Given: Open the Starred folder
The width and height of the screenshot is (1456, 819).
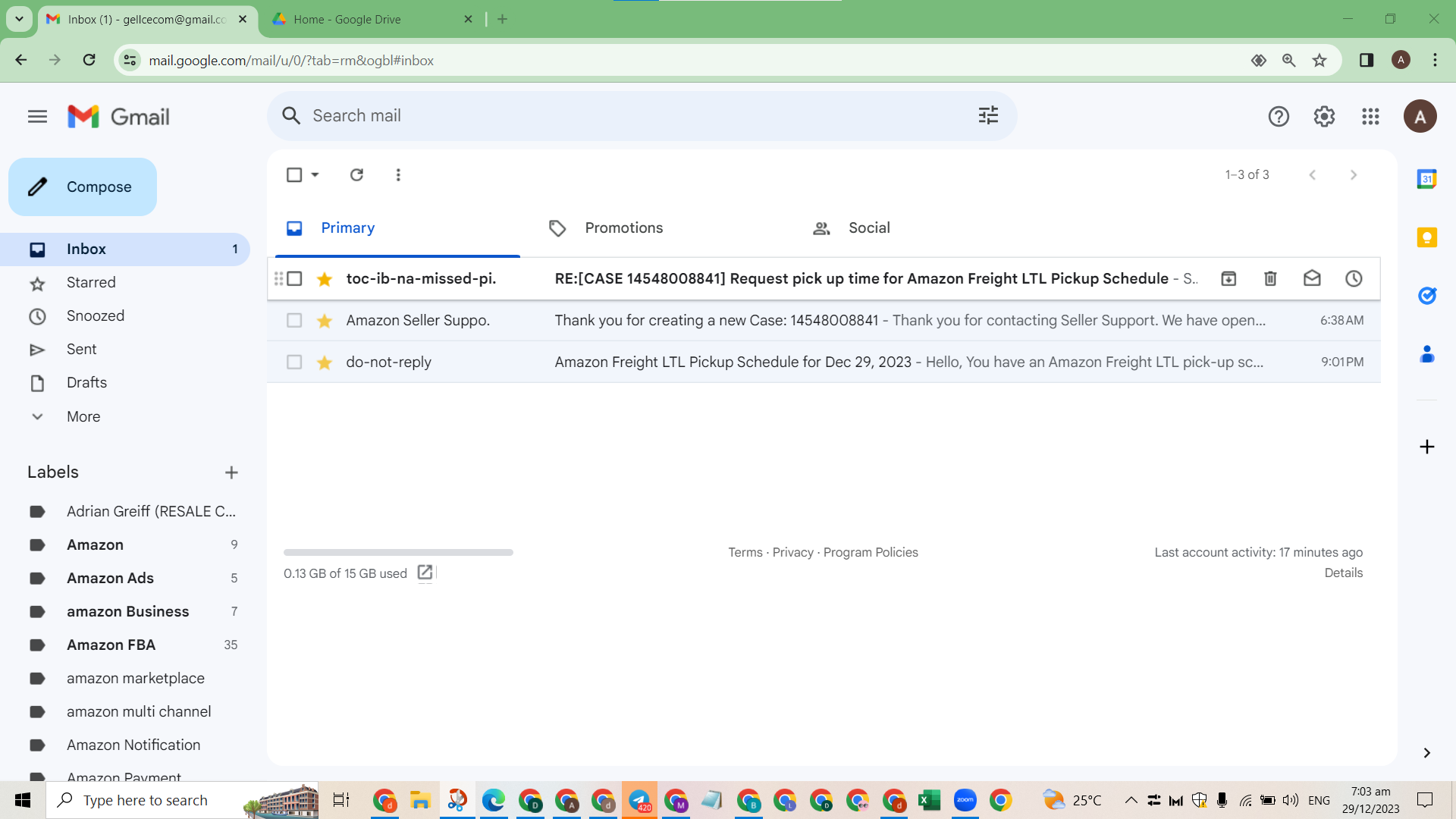Looking at the screenshot, I should (x=125, y=282).
